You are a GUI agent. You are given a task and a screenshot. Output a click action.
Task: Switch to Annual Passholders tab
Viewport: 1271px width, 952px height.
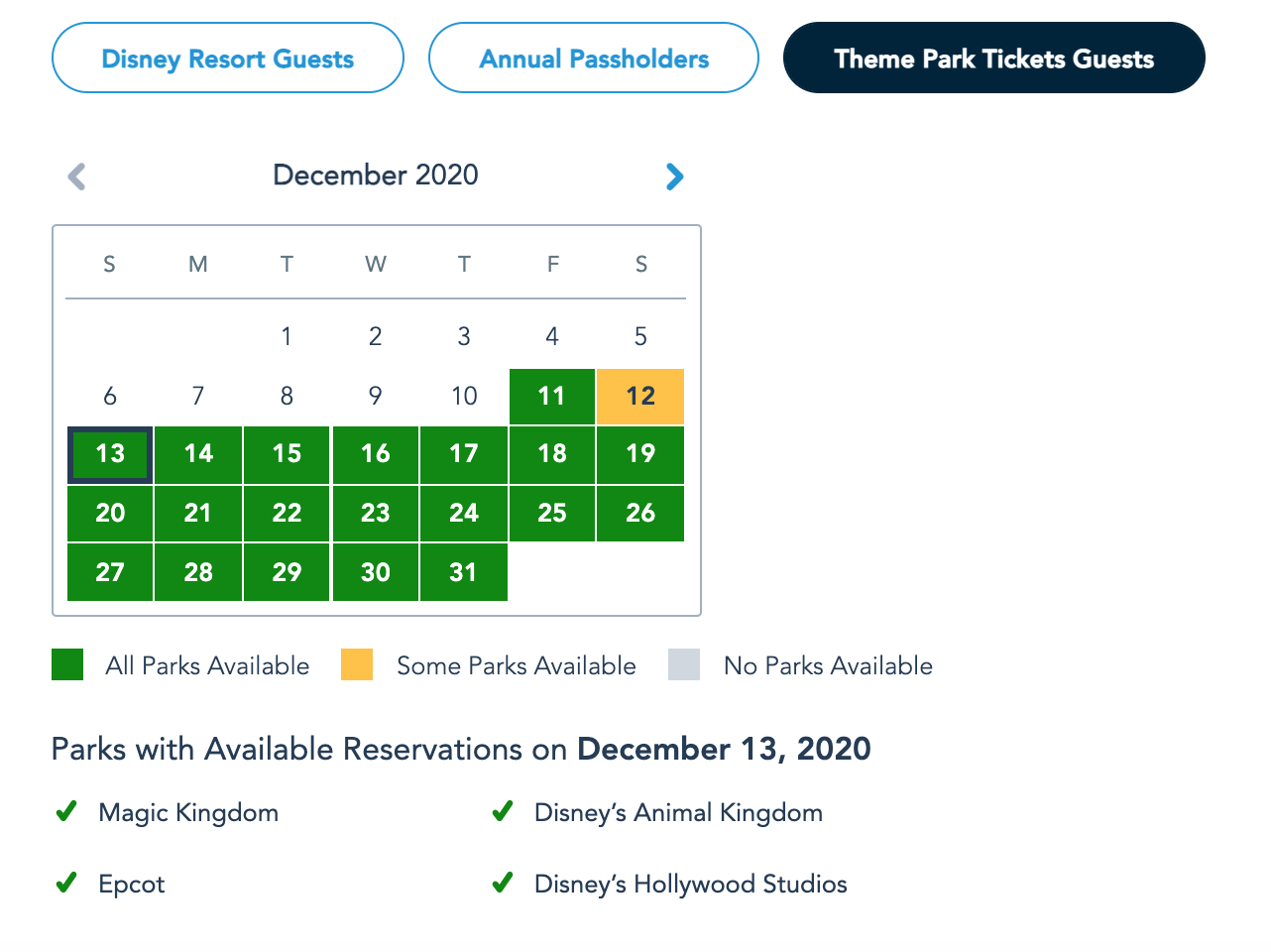click(x=593, y=59)
